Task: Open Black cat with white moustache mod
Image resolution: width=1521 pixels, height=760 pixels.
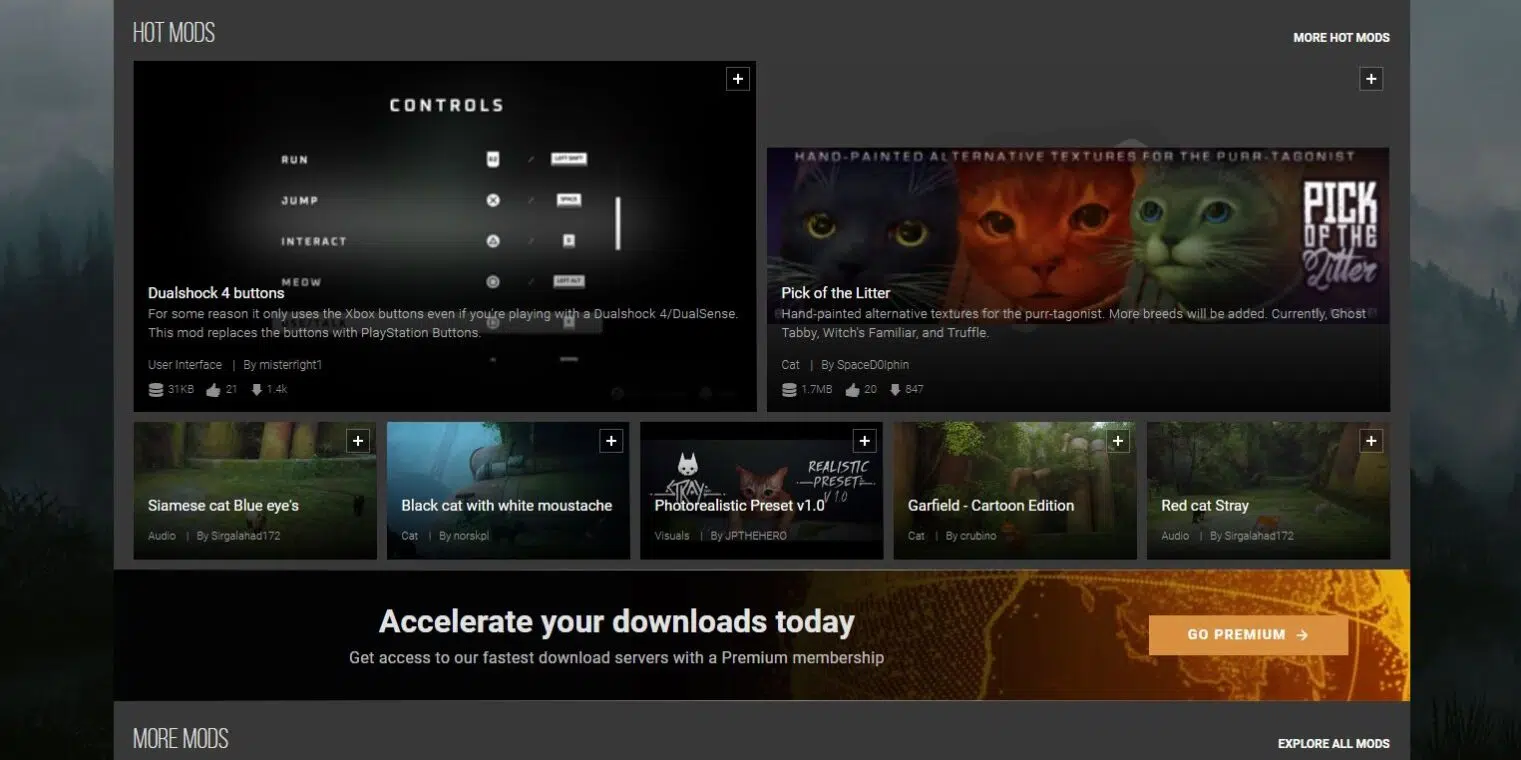Action: click(x=507, y=506)
